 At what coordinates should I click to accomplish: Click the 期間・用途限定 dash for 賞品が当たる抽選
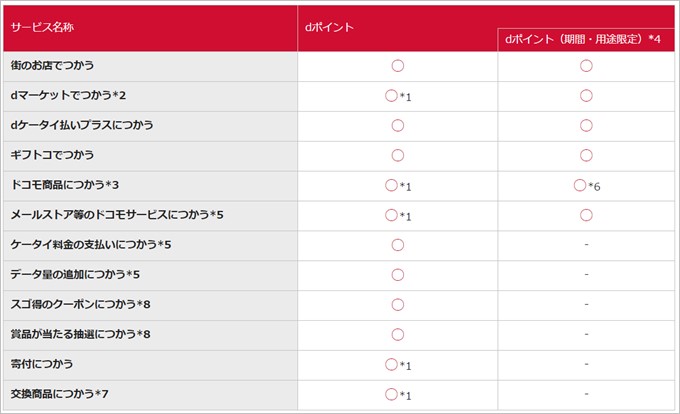point(586,335)
